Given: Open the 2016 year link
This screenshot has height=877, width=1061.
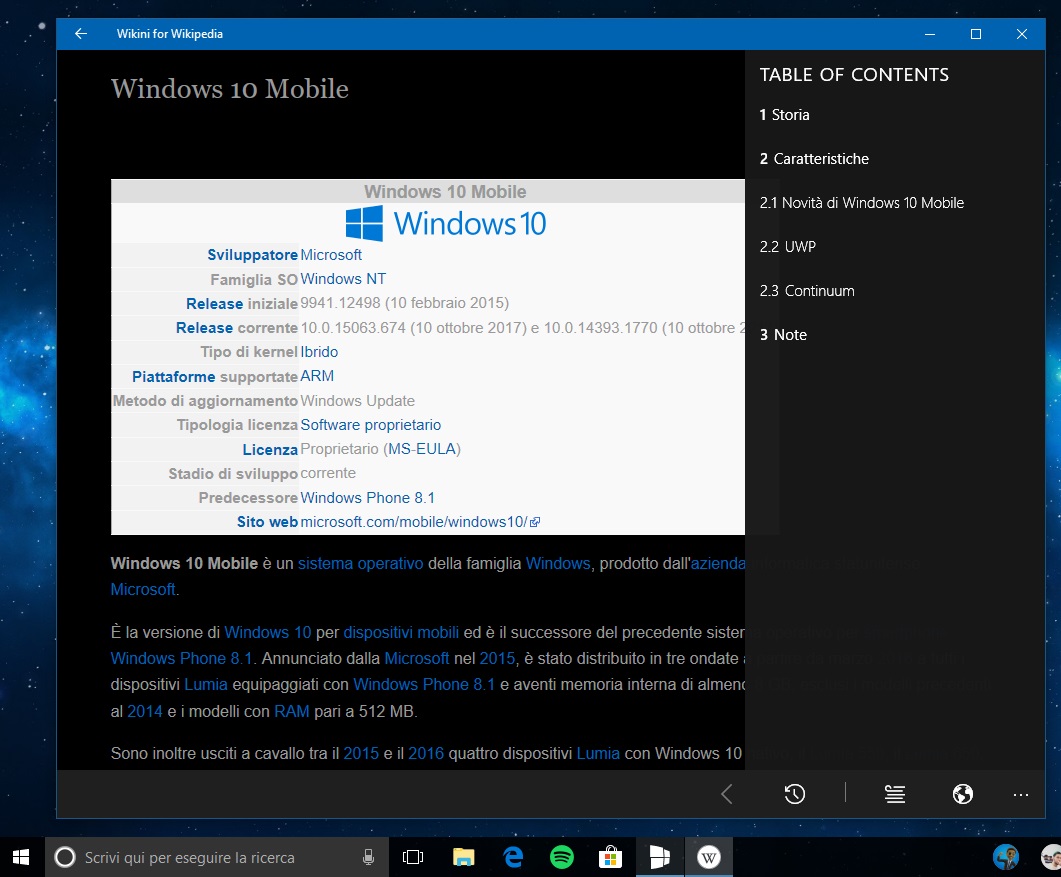Looking at the screenshot, I should pyautogui.click(x=426, y=754).
